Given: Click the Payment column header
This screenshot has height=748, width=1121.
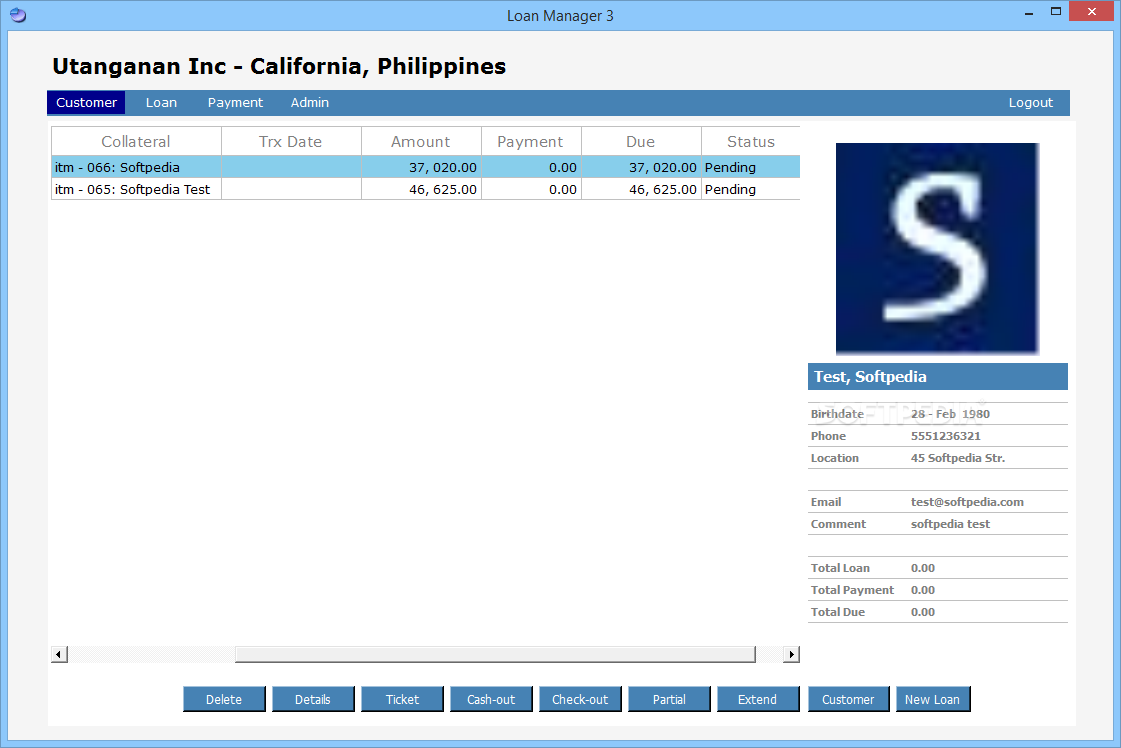Looking at the screenshot, I should [x=530, y=142].
